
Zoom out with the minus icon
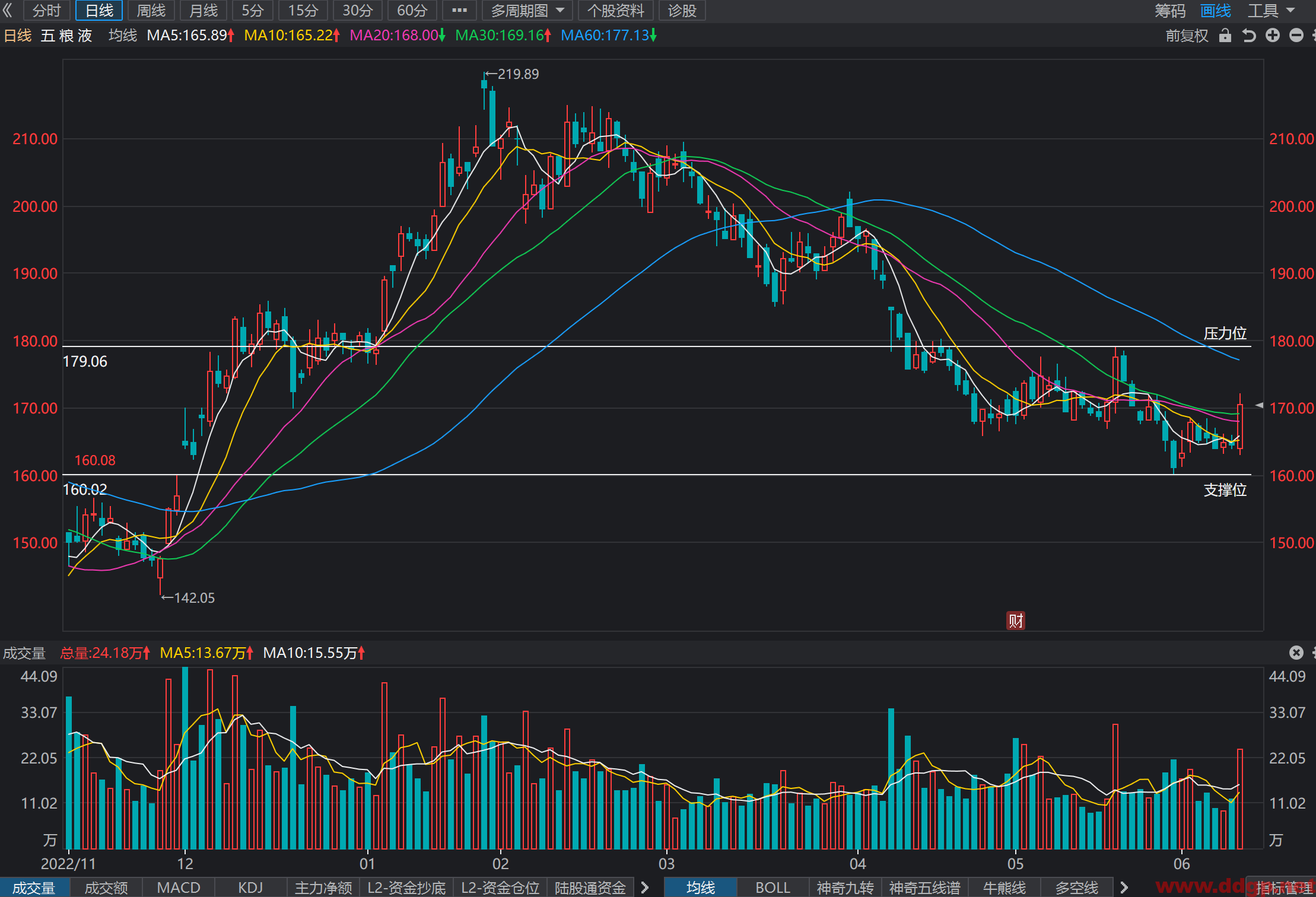(1296, 36)
